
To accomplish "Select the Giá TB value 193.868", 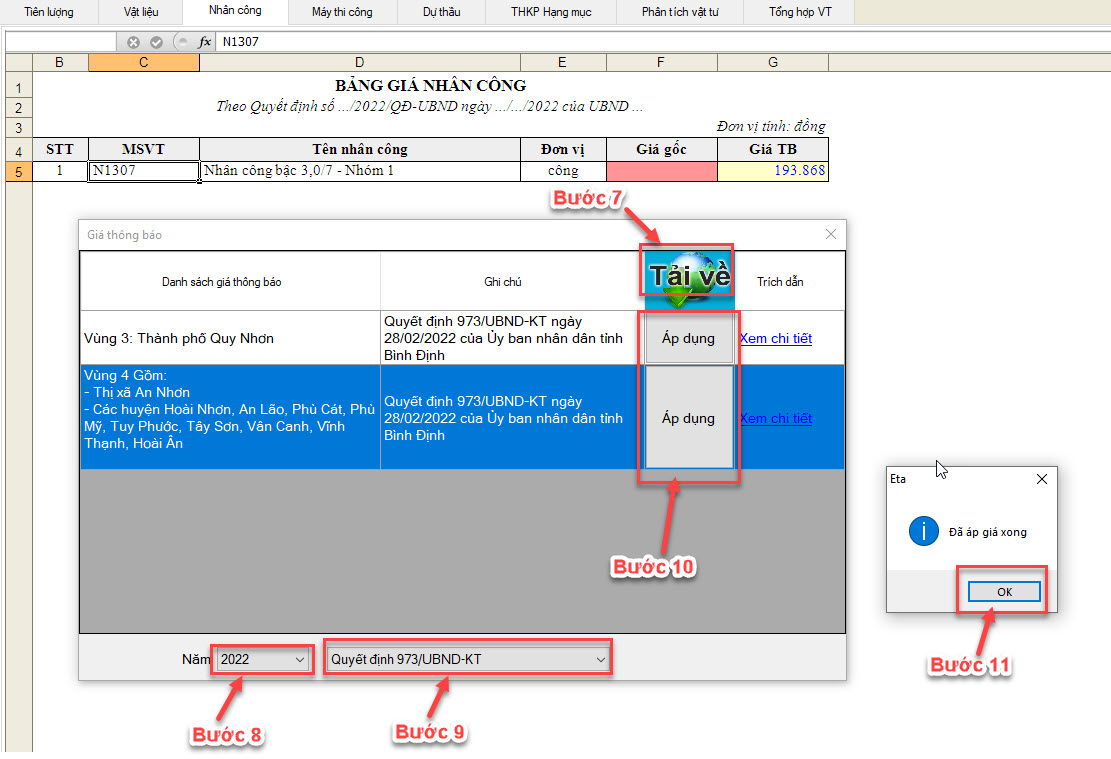I will pos(773,171).
